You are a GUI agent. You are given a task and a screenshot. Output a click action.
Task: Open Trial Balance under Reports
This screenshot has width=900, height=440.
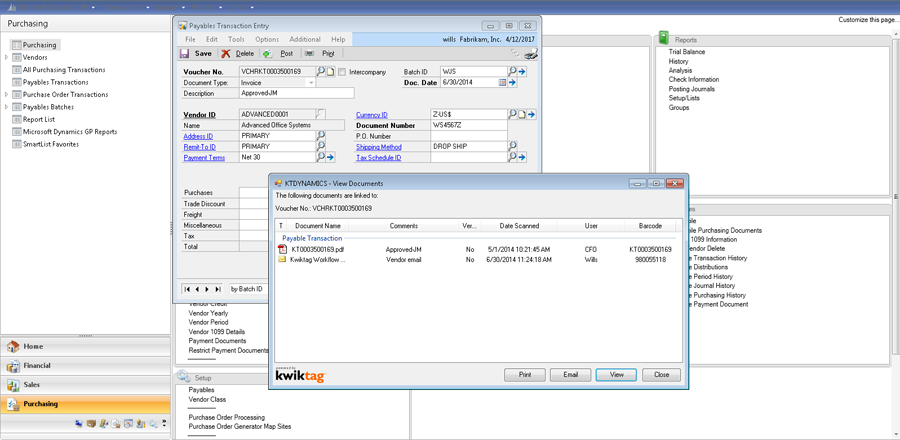click(x=687, y=52)
